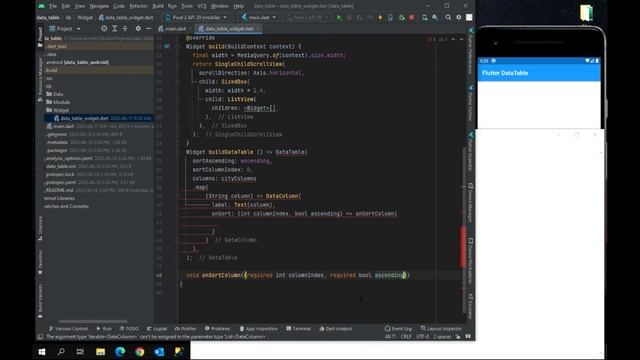
Task: Open the Version Control tool window
Action: click(x=69, y=329)
